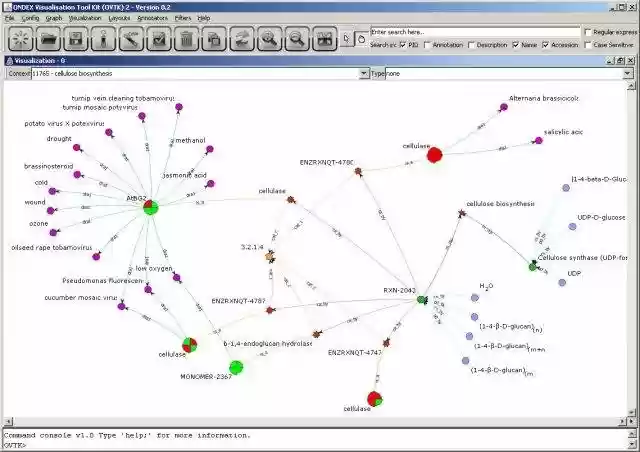The width and height of the screenshot is (640, 452).
Task: Select the UDP compound node
Action: (x=562, y=283)
